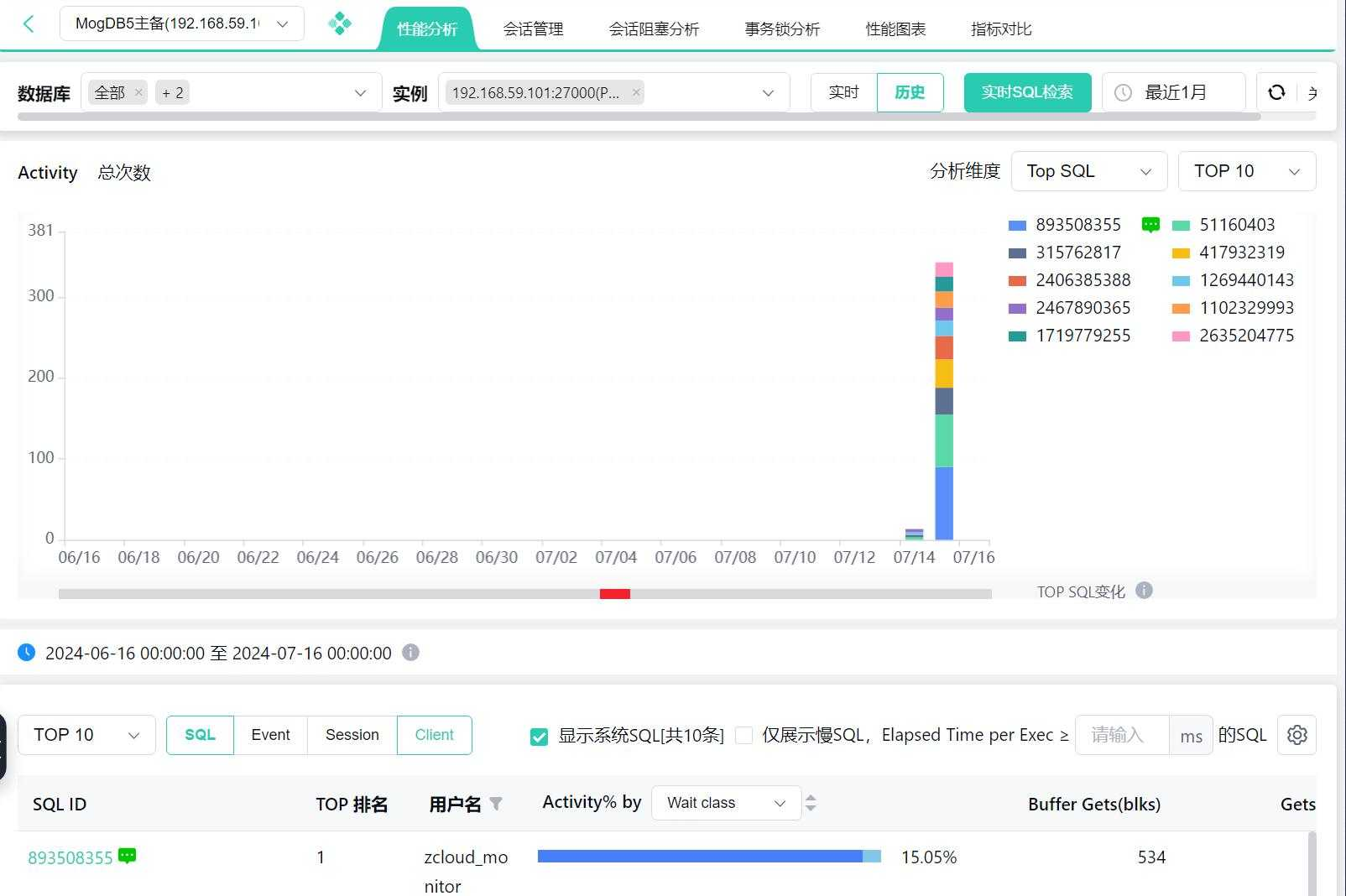This screenshot has height=896, width=1346.
Task: Toggle legend series 51160403
Action: (1223, 225)
